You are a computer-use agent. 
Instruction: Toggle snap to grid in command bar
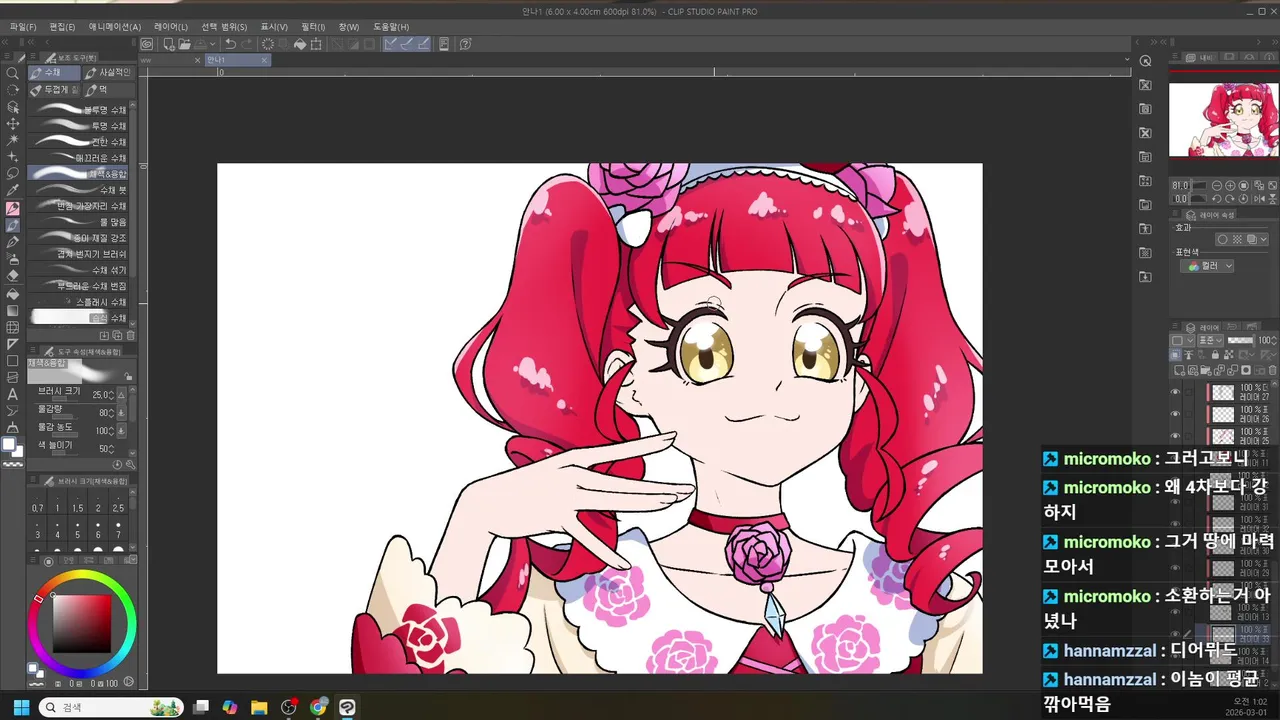tap(422, 44)
